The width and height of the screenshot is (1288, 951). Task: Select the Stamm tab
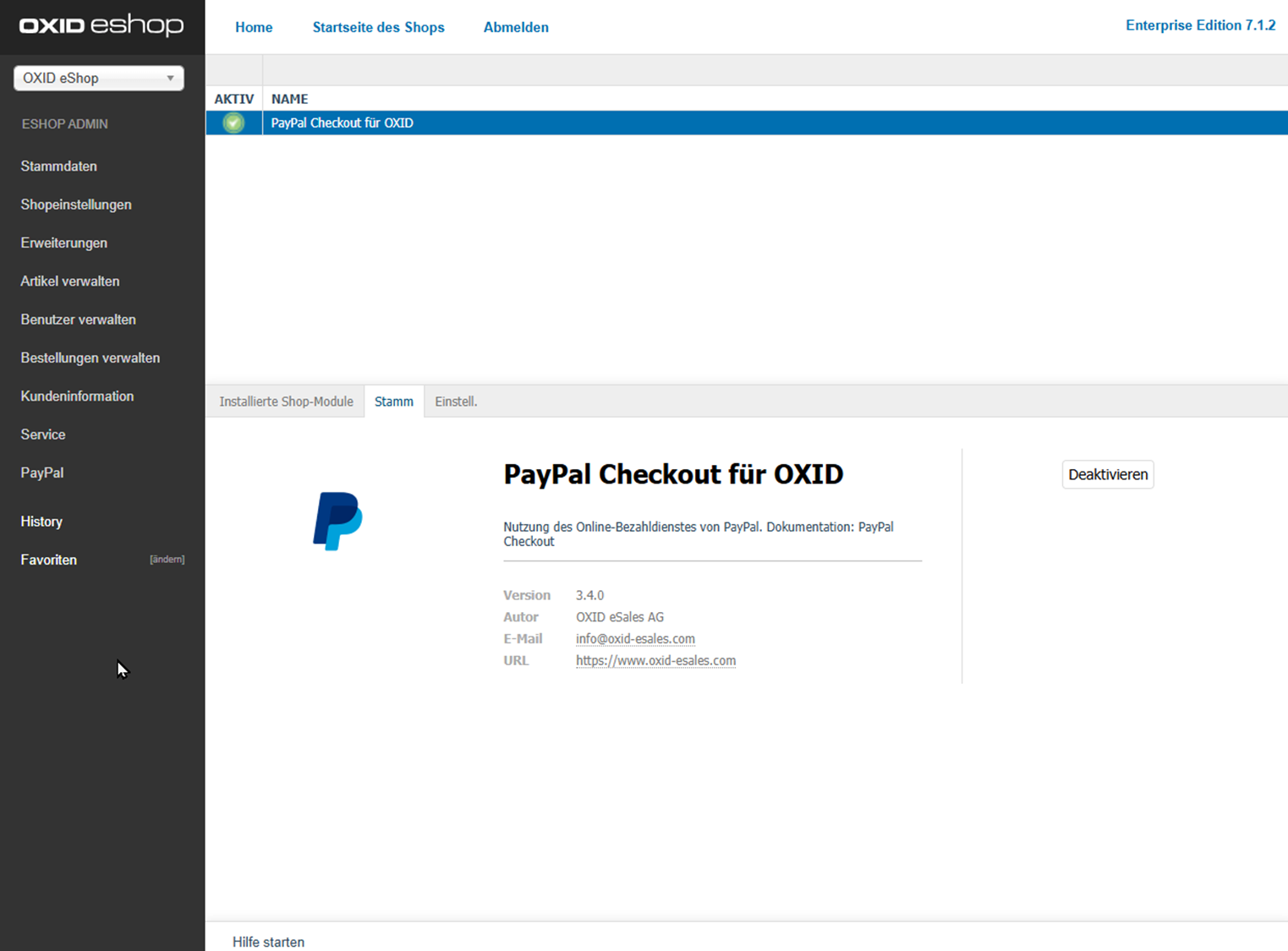point(394,402)
